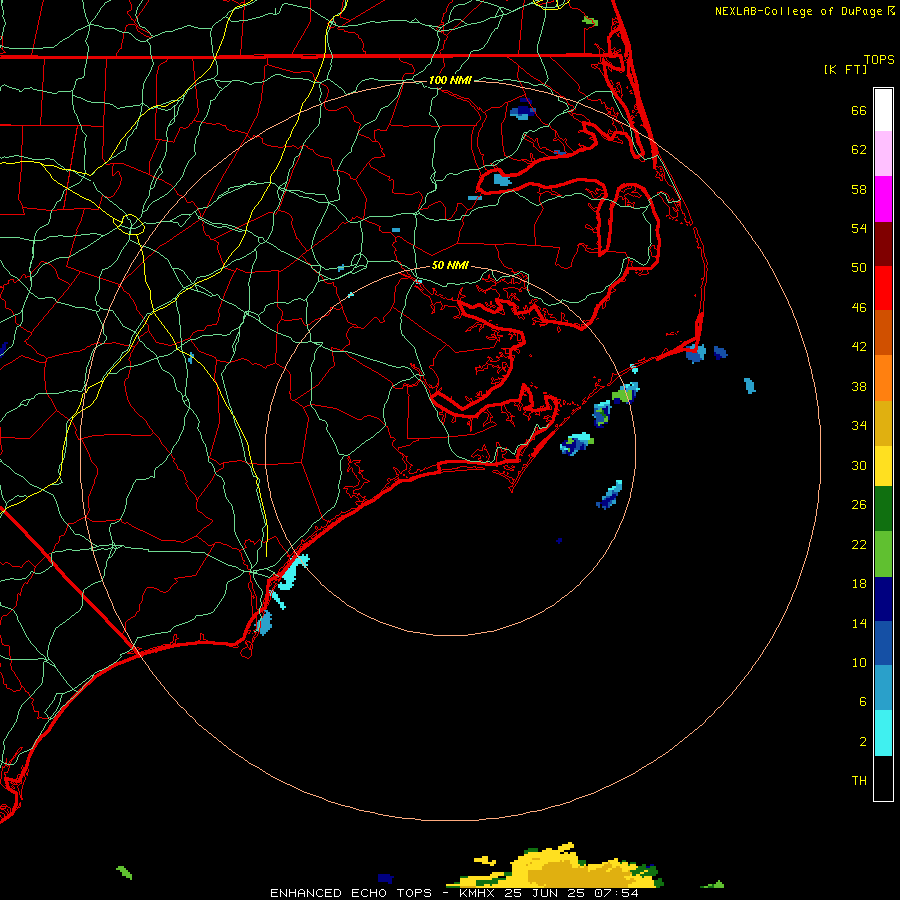This screenshot has height=900, width=900.
Task: Click the KMHX station identifier in caption
Action: [x=478, y=893]
